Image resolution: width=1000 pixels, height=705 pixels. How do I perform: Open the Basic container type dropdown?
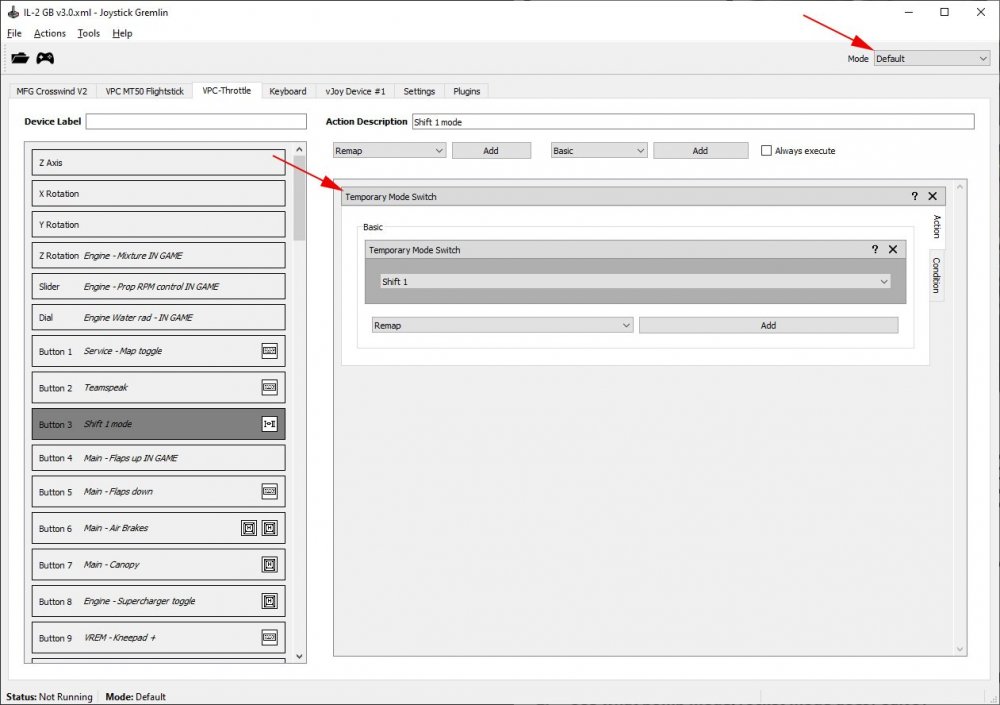599,151
